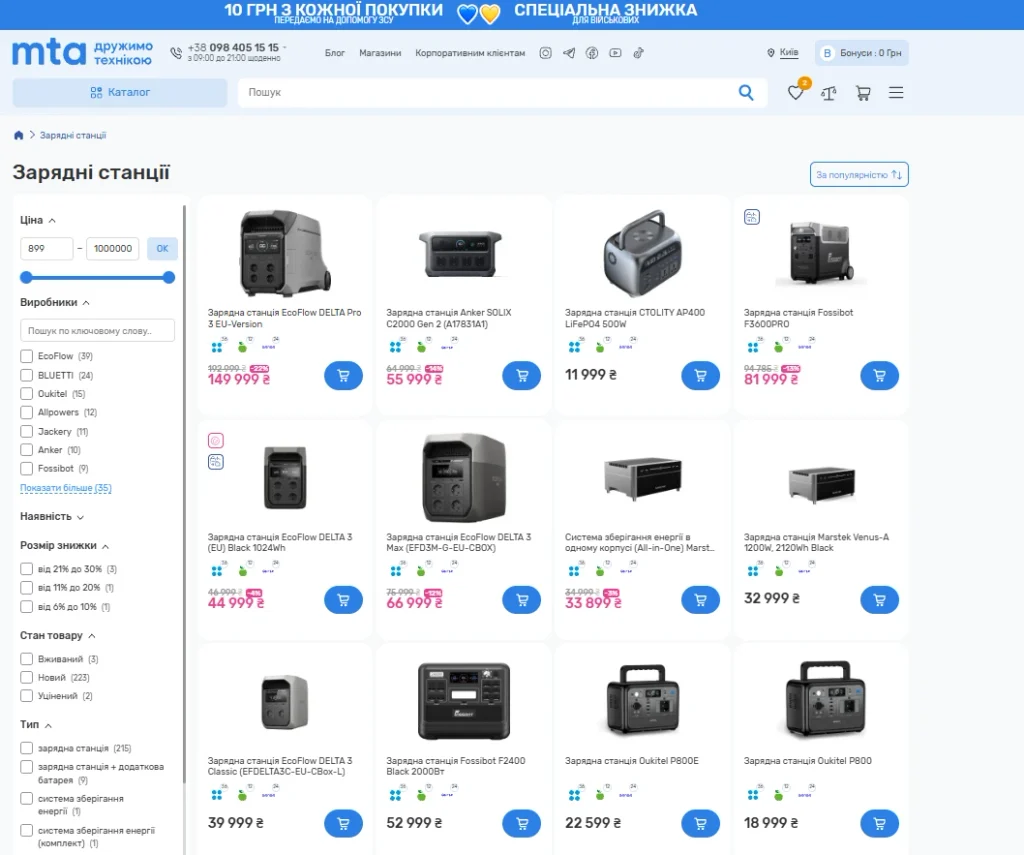Add Fossibot F3600PRO to cart

click(x=880, y=376)
